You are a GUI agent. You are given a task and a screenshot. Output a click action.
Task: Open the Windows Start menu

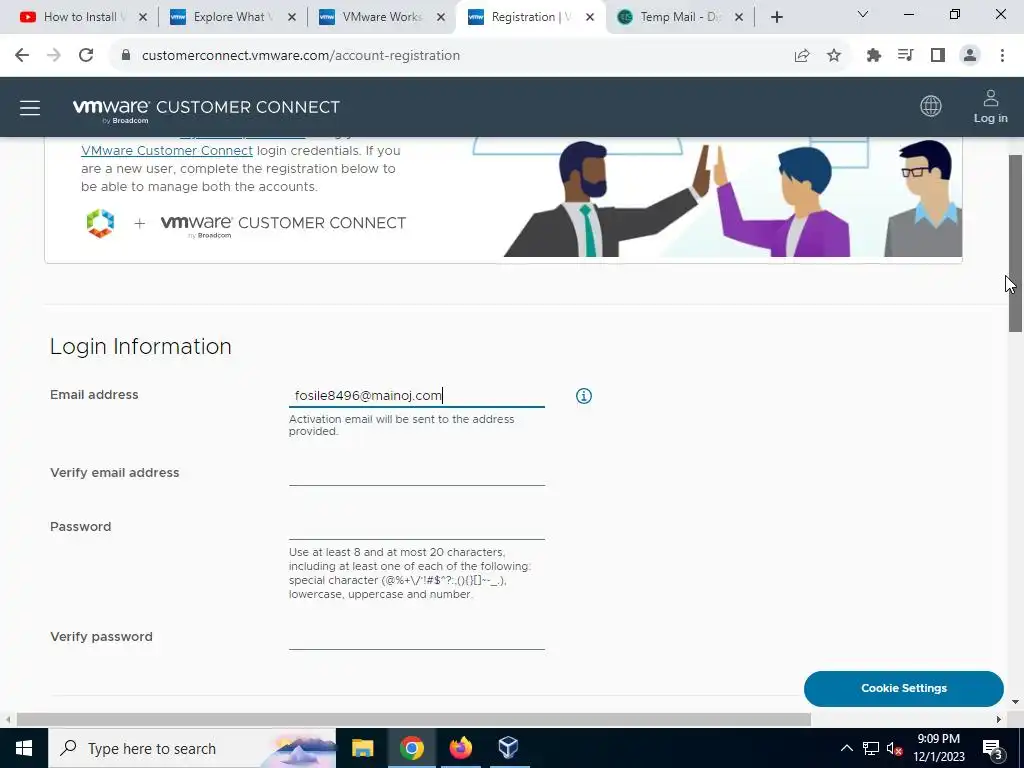pos(24,748)
